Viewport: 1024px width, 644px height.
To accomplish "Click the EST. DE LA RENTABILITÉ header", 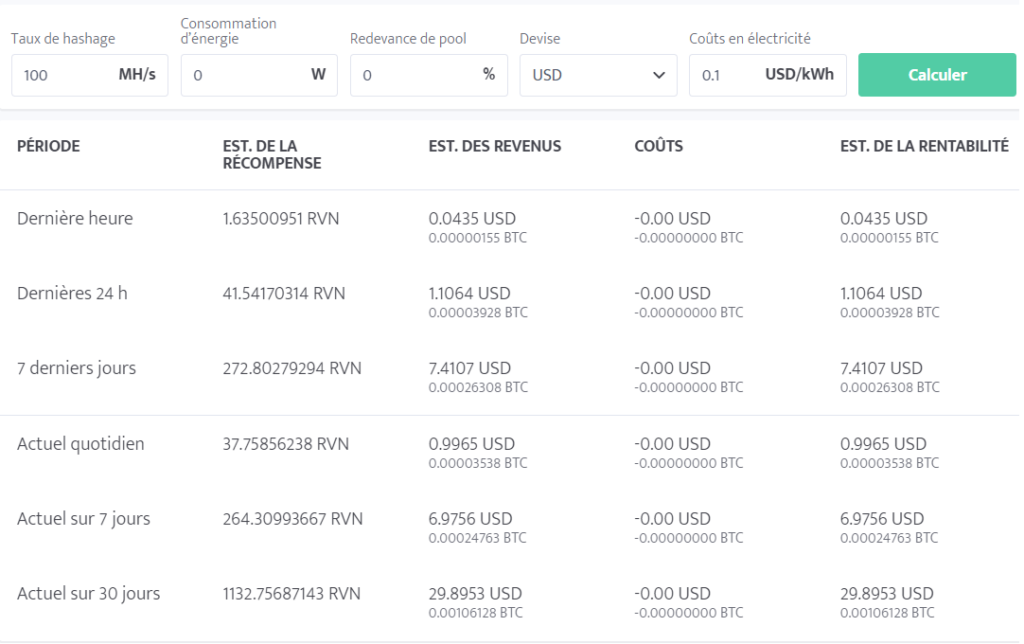I will pos(923,146).
